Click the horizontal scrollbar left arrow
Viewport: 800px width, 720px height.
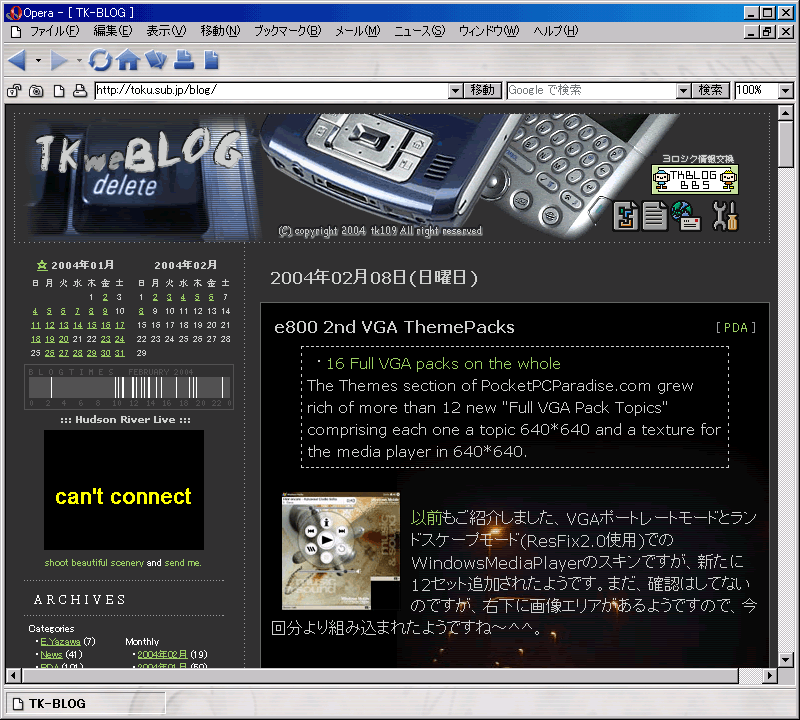[13, 676]
